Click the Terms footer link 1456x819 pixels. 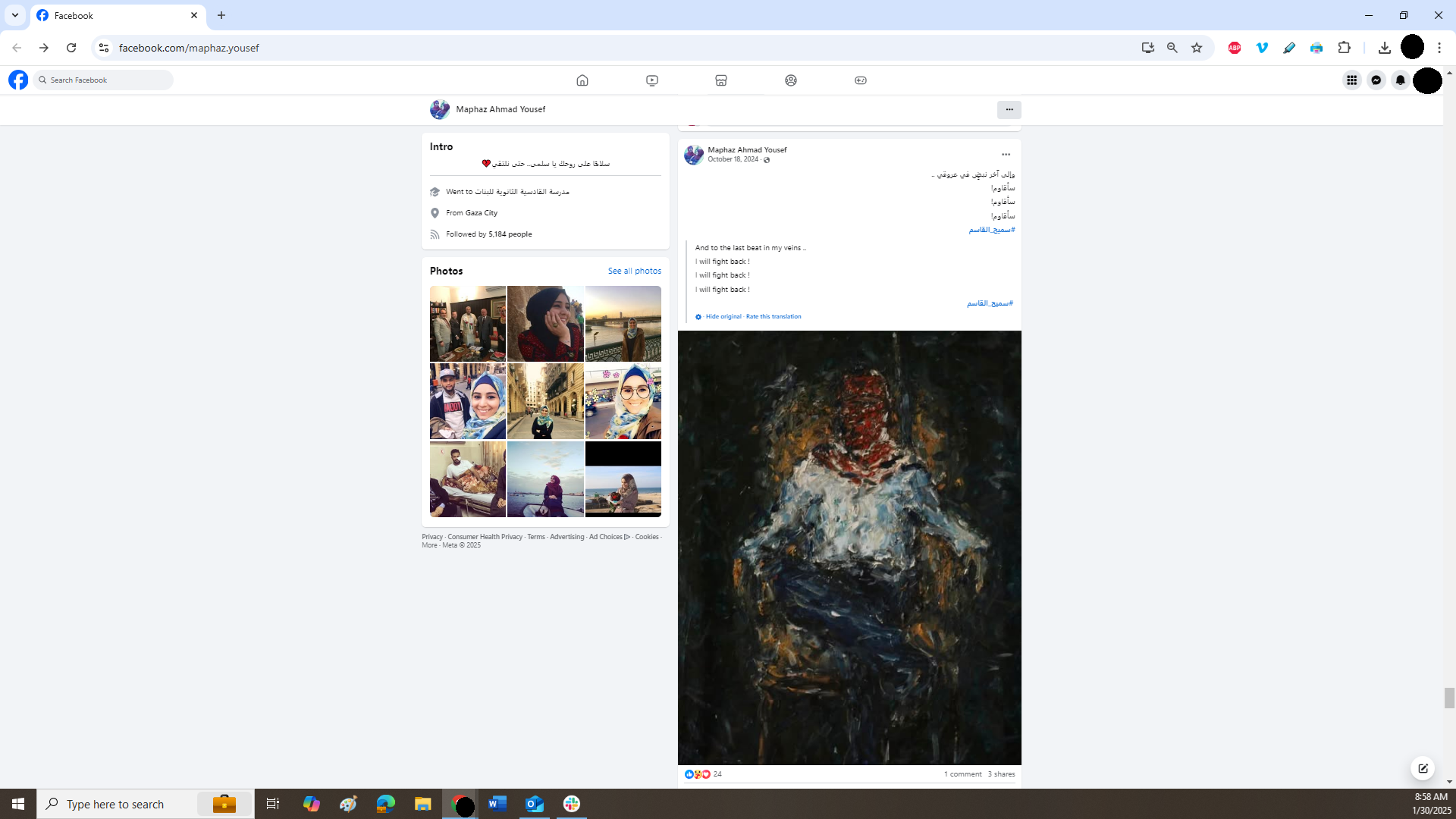pos(536,537)
